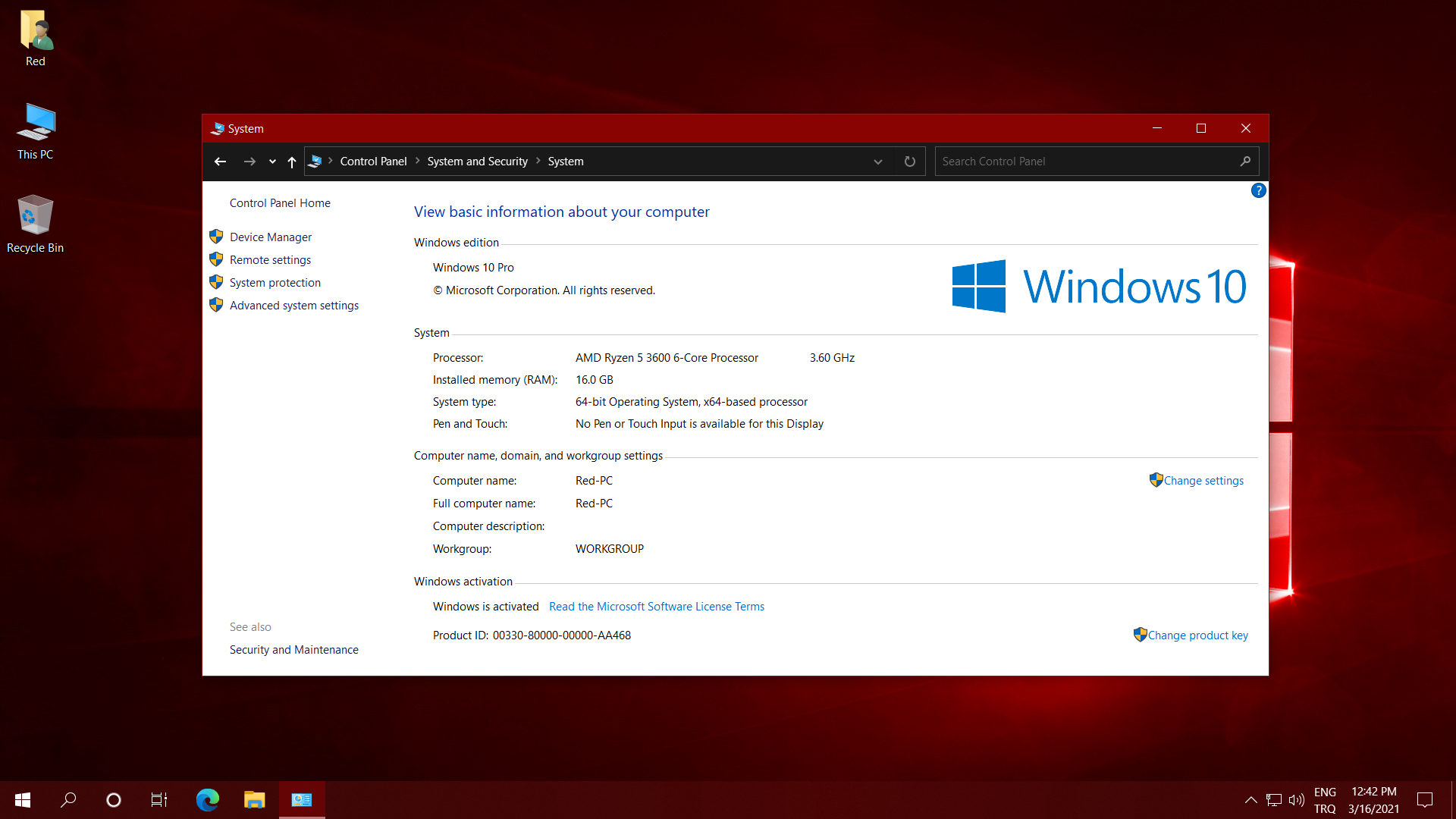Click Change product key link
This screenshot has width=1456, height=819.
click(x=1197, y=635)
